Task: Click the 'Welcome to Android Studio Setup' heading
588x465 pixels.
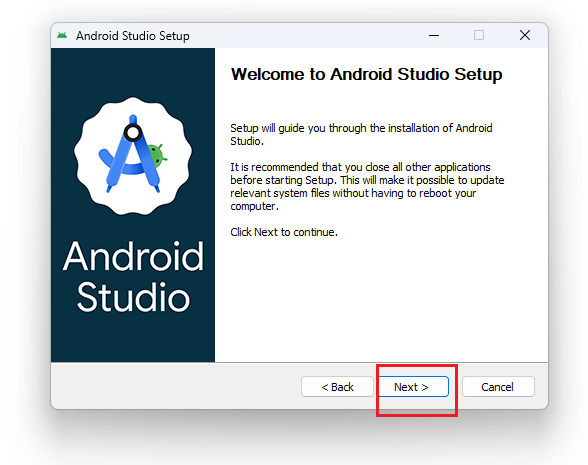Action: [366, 74]
